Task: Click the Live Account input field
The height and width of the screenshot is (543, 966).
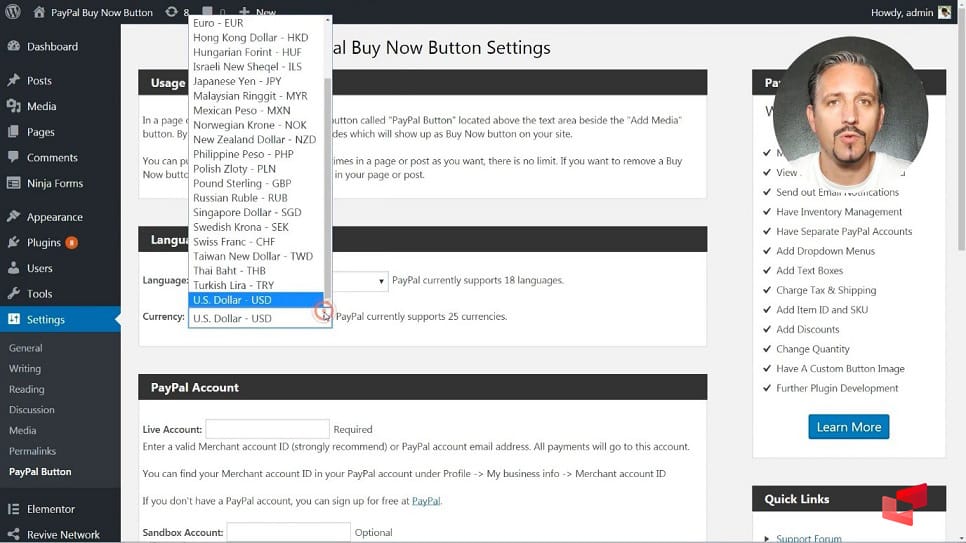Action: coord(267,429)
